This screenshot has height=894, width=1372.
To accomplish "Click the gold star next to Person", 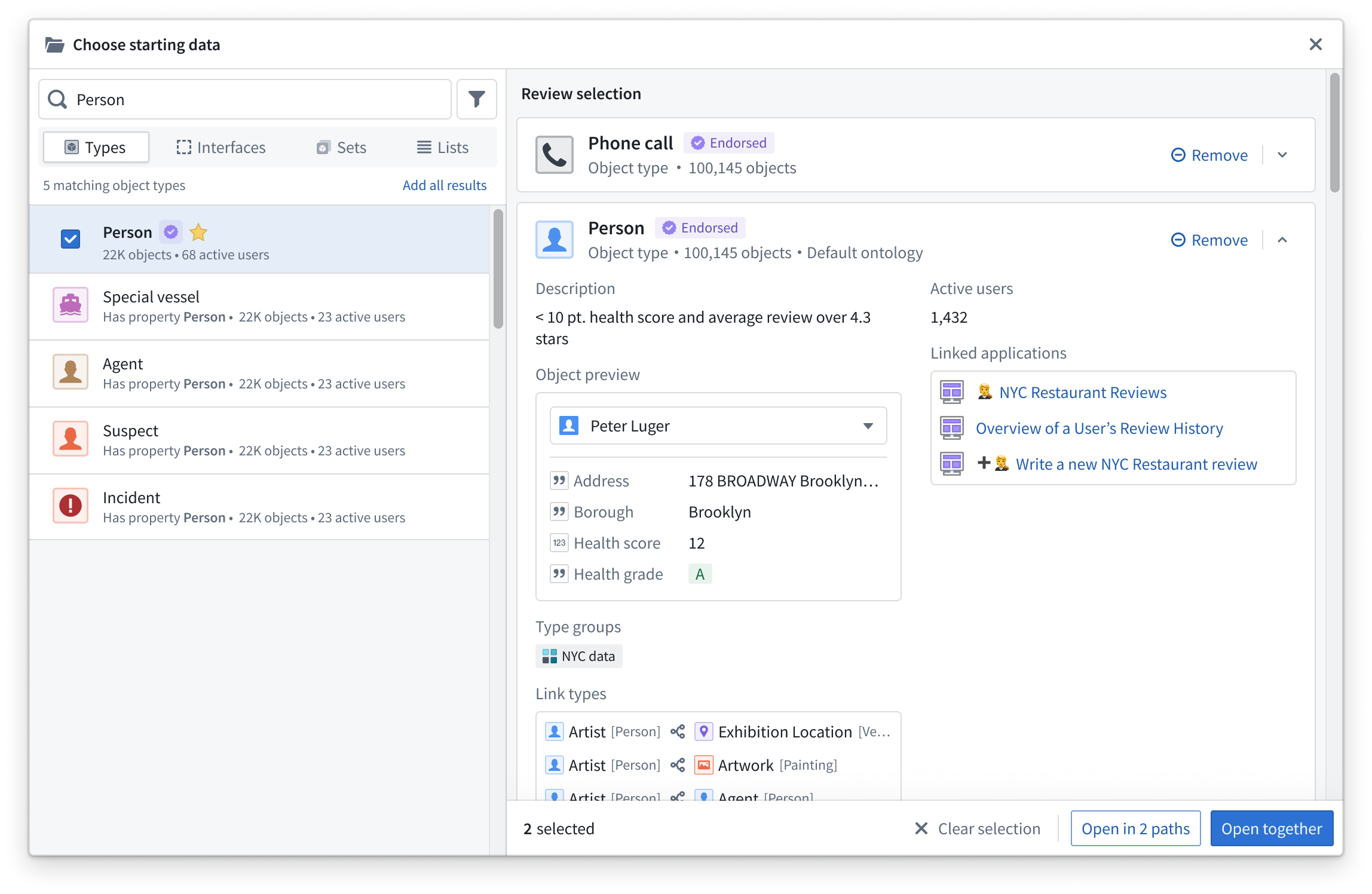I will pos(198,232).
